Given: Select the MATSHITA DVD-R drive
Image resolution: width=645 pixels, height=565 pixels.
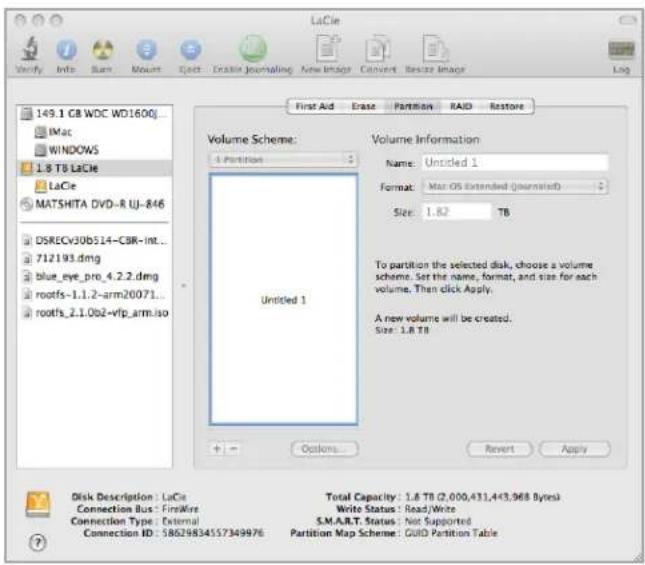Looking at the screenshot, I should (95, 204).
